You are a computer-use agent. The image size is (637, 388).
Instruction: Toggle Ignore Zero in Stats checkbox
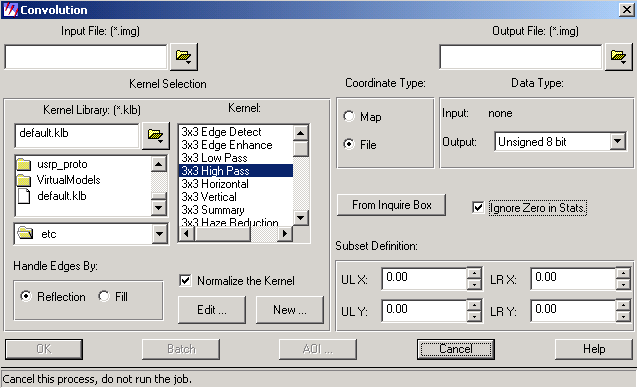[478, 208]
